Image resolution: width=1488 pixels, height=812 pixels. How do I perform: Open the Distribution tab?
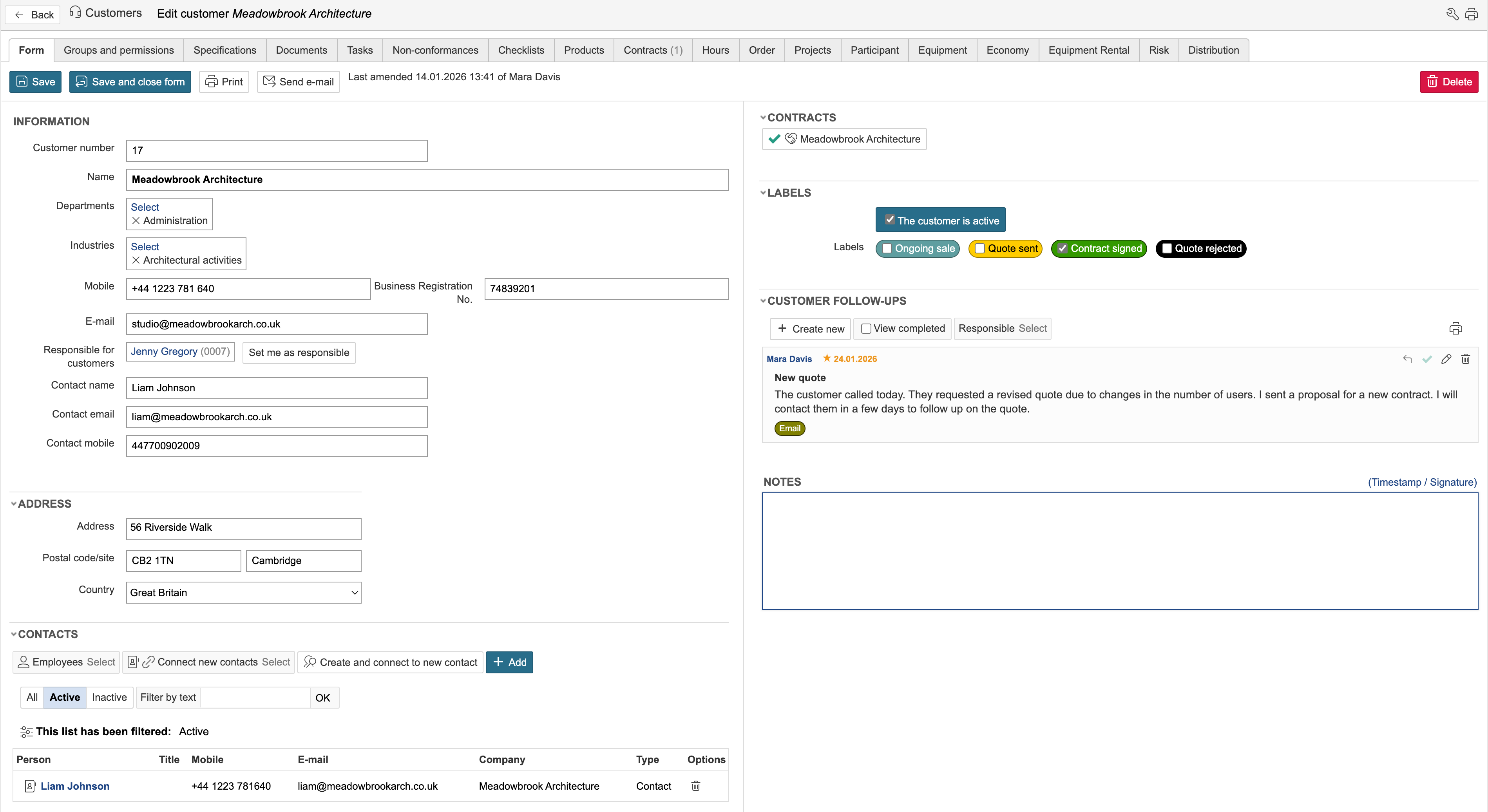click(x=1213, y=50)
